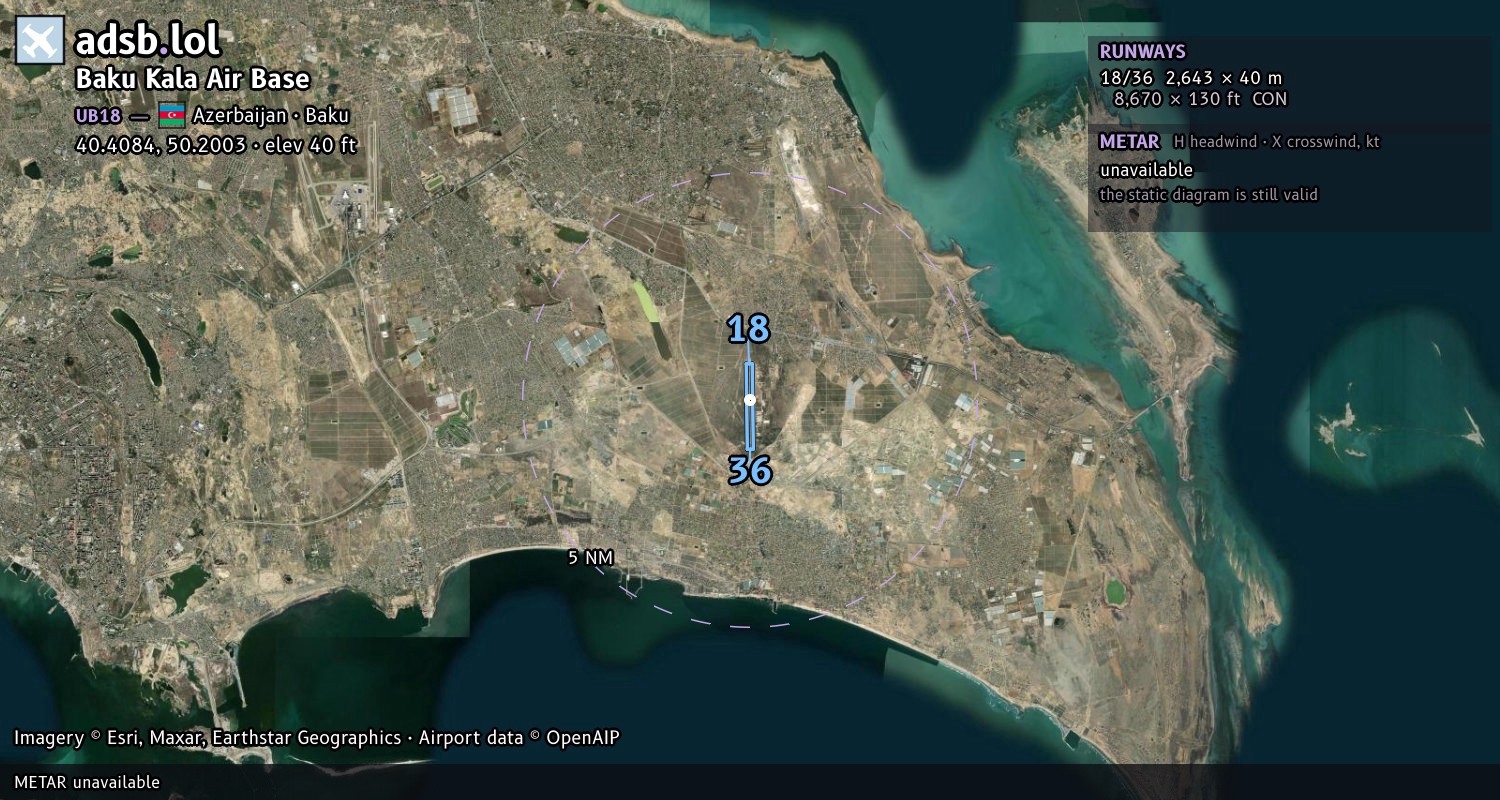Click the Esri Maxar imagery attribution text
Screen dimensions: 1500x800
tap(316, 738)
